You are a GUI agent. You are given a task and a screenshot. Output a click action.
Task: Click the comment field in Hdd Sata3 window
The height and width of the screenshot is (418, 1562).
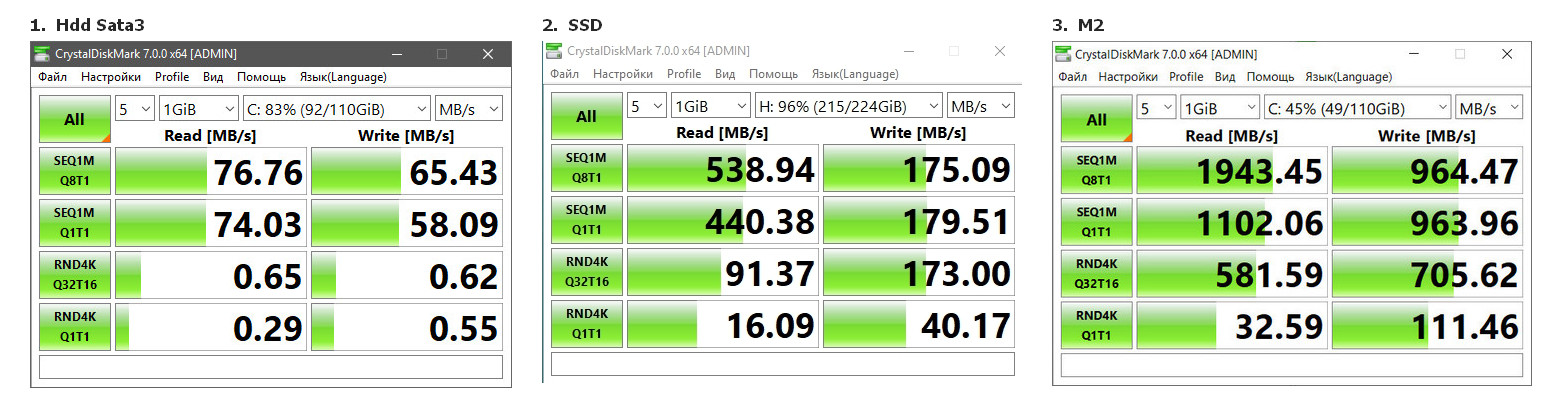pos(271,367)
